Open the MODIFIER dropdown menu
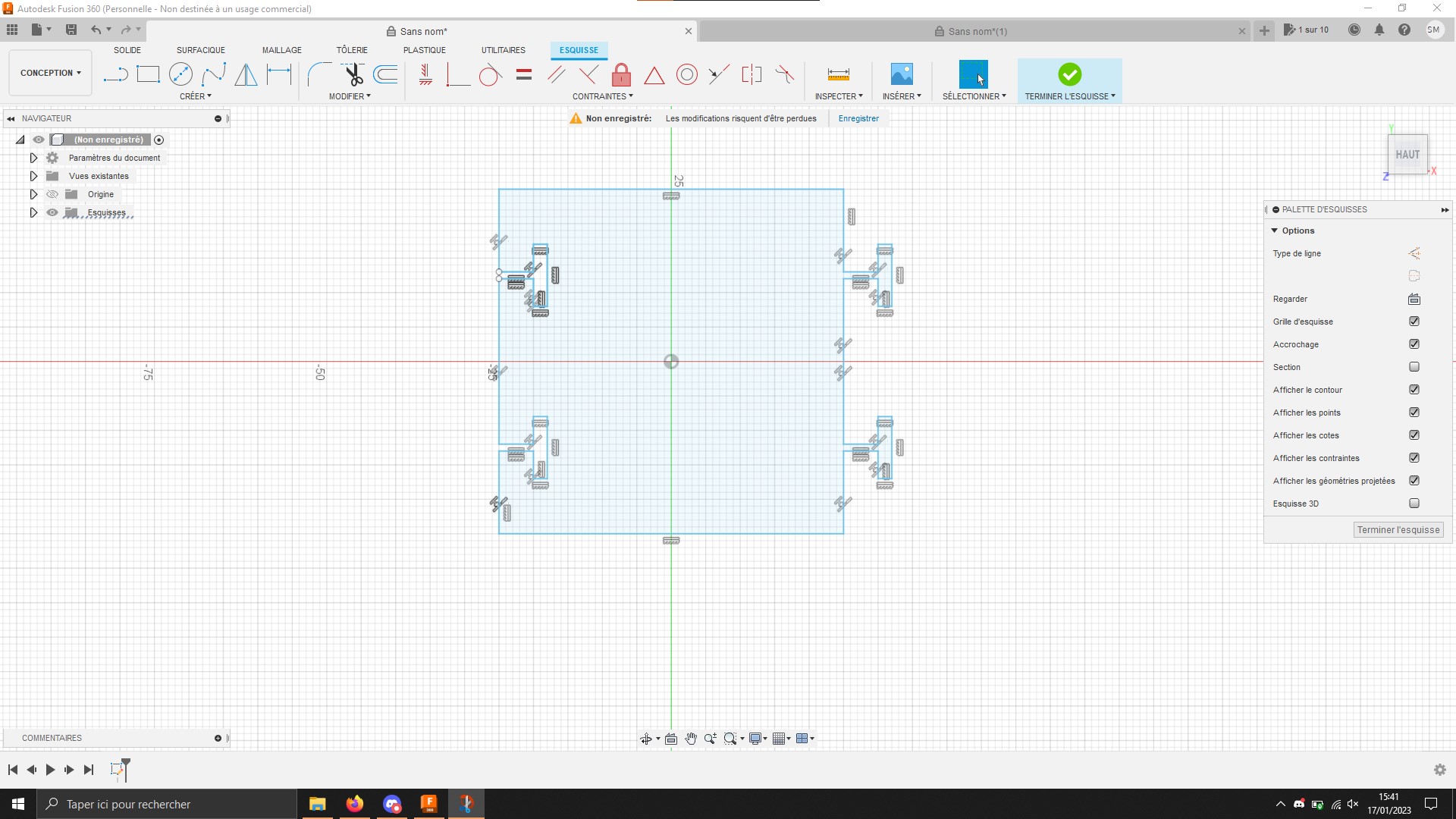Viewport: 1456px width, 819px height. coord(350,96)
